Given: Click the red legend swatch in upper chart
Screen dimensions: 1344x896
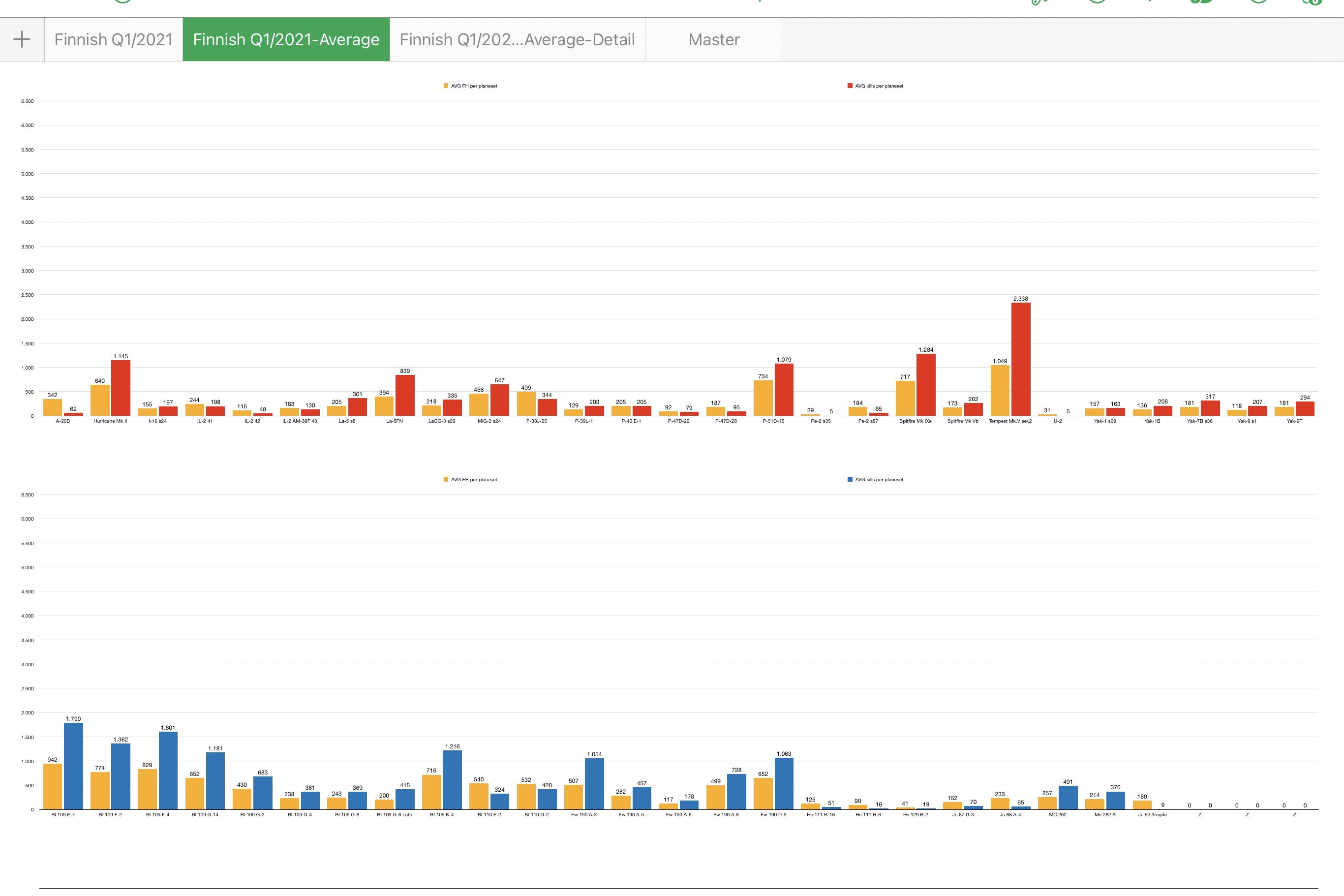Looking at the screenshot, I should [x=850, y=86].
